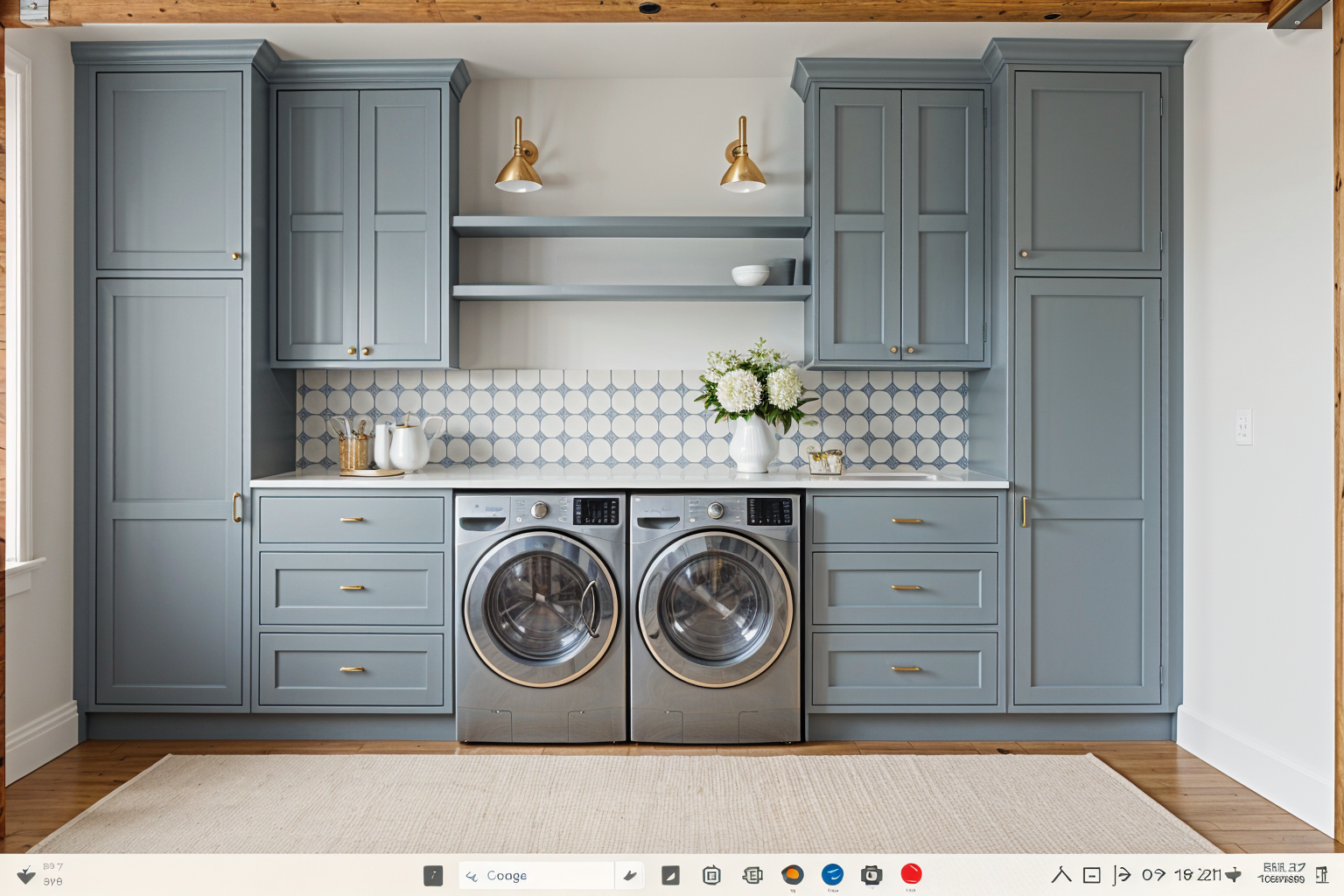The image size is (1344, 896).
Task: Open the camera app in taskbar
Action: (x=871, y=875)
